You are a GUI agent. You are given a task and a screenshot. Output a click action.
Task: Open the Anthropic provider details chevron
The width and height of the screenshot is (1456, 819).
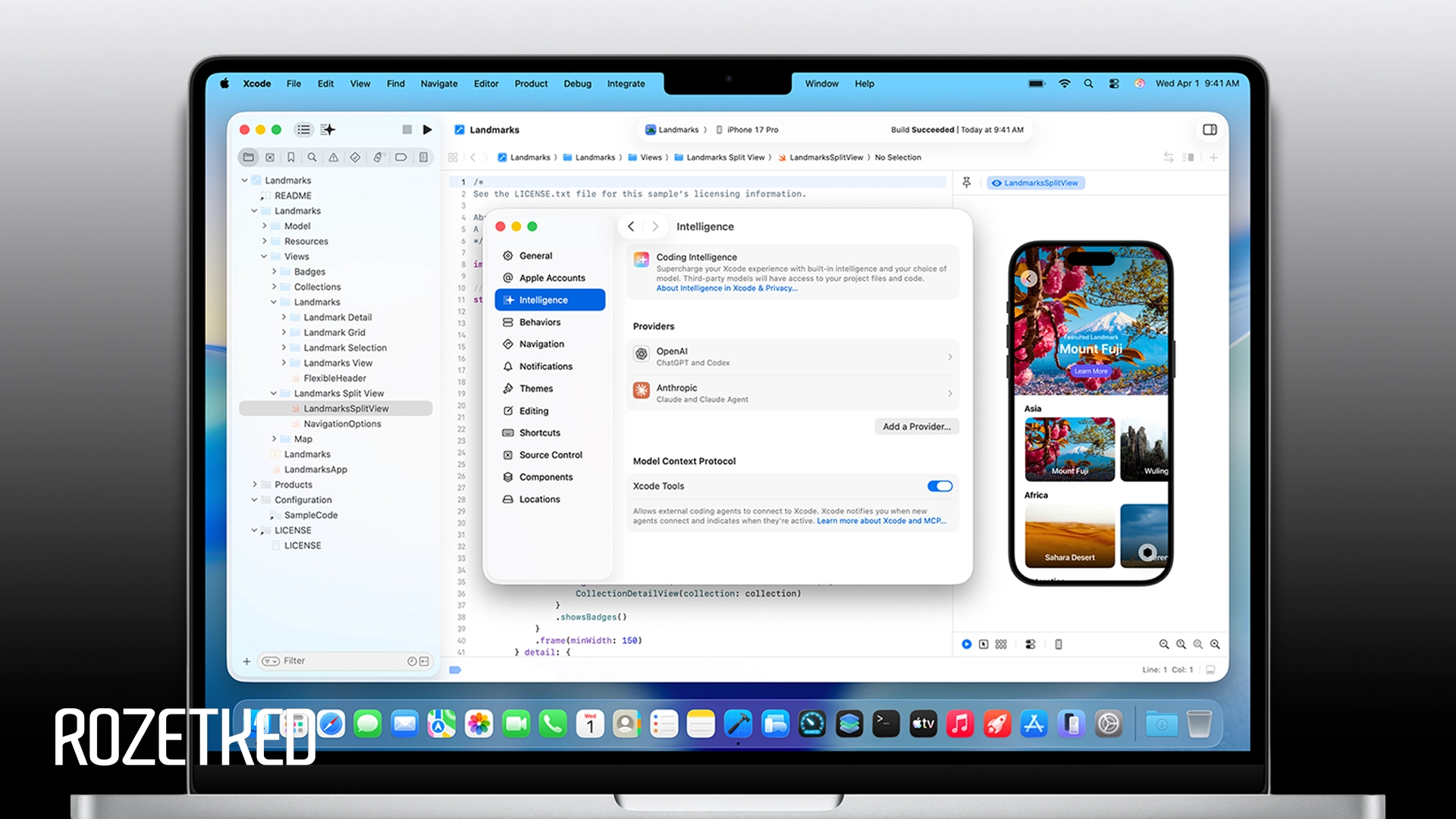click(x=949, y=393)
